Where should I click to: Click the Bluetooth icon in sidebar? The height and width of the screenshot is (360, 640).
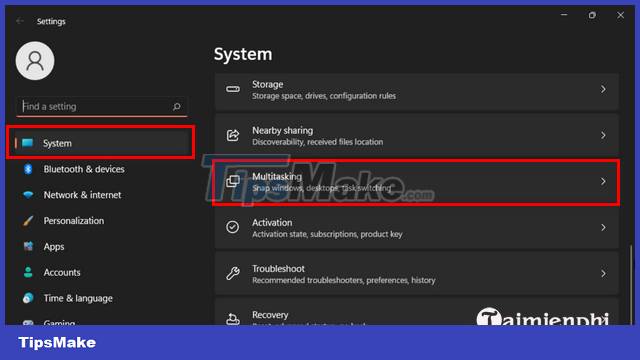pyautogui.click(x=28, y=169)
